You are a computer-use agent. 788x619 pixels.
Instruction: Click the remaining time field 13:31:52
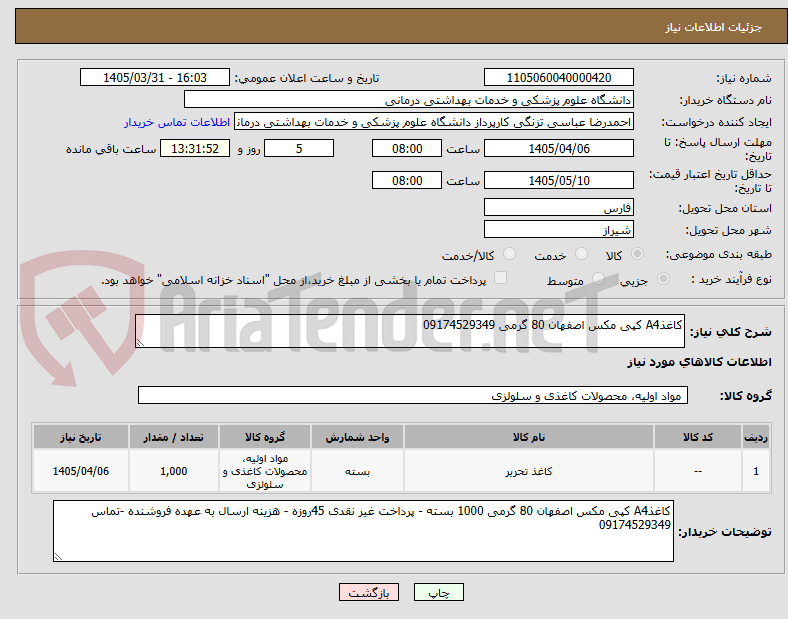195,148
